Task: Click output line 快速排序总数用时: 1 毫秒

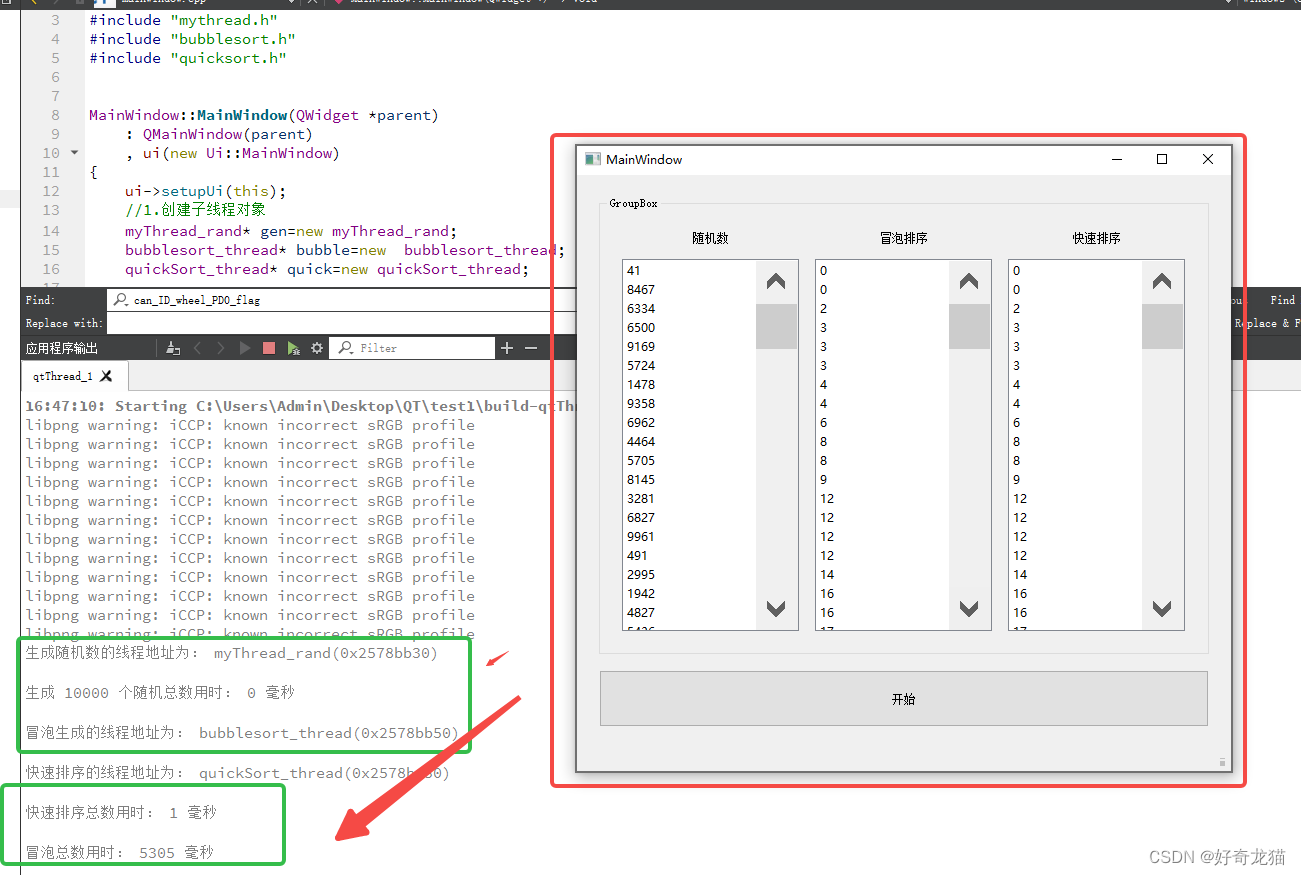Action: pos(121,812)
